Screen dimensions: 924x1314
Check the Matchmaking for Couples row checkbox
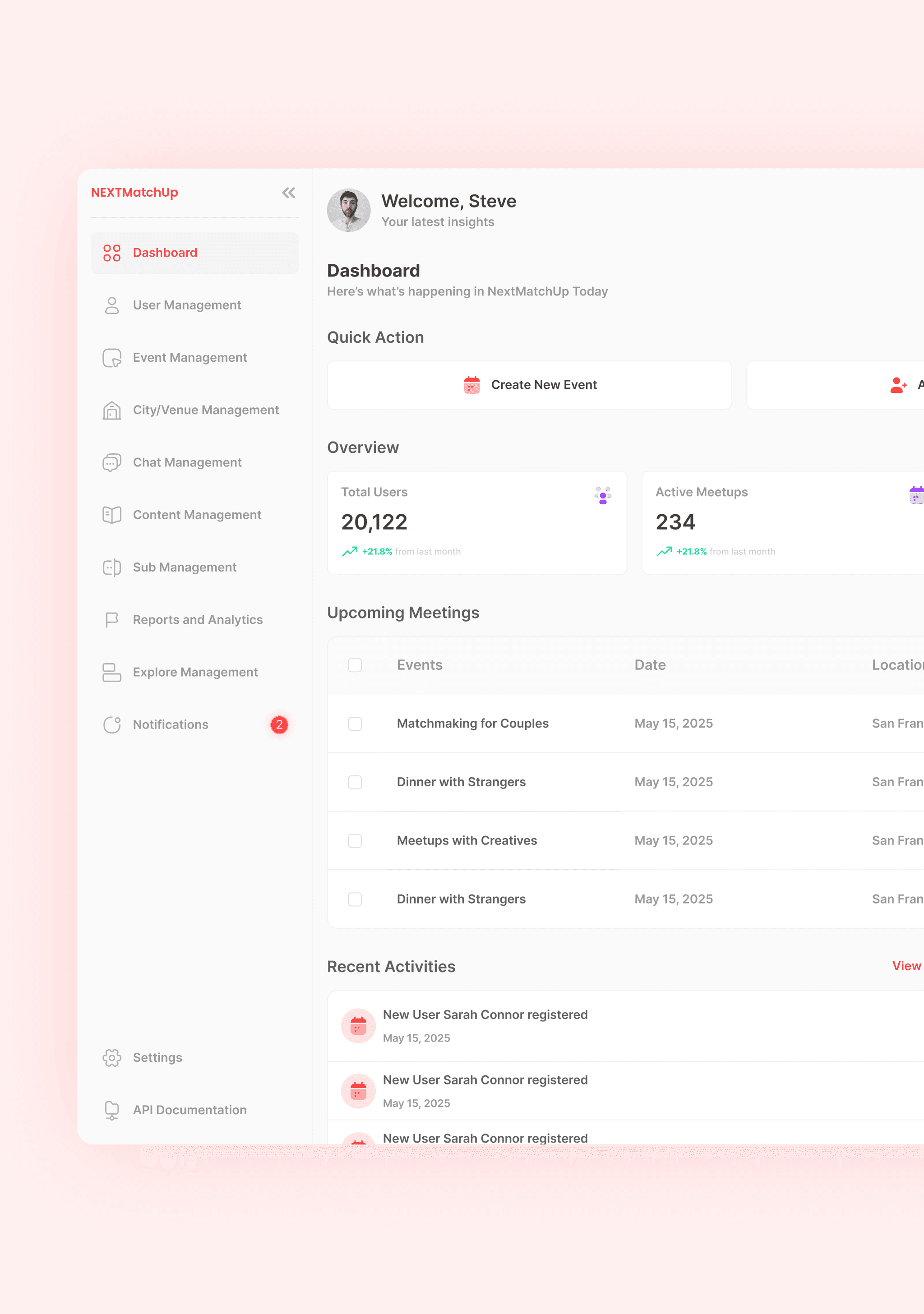[x=355, y=724]
